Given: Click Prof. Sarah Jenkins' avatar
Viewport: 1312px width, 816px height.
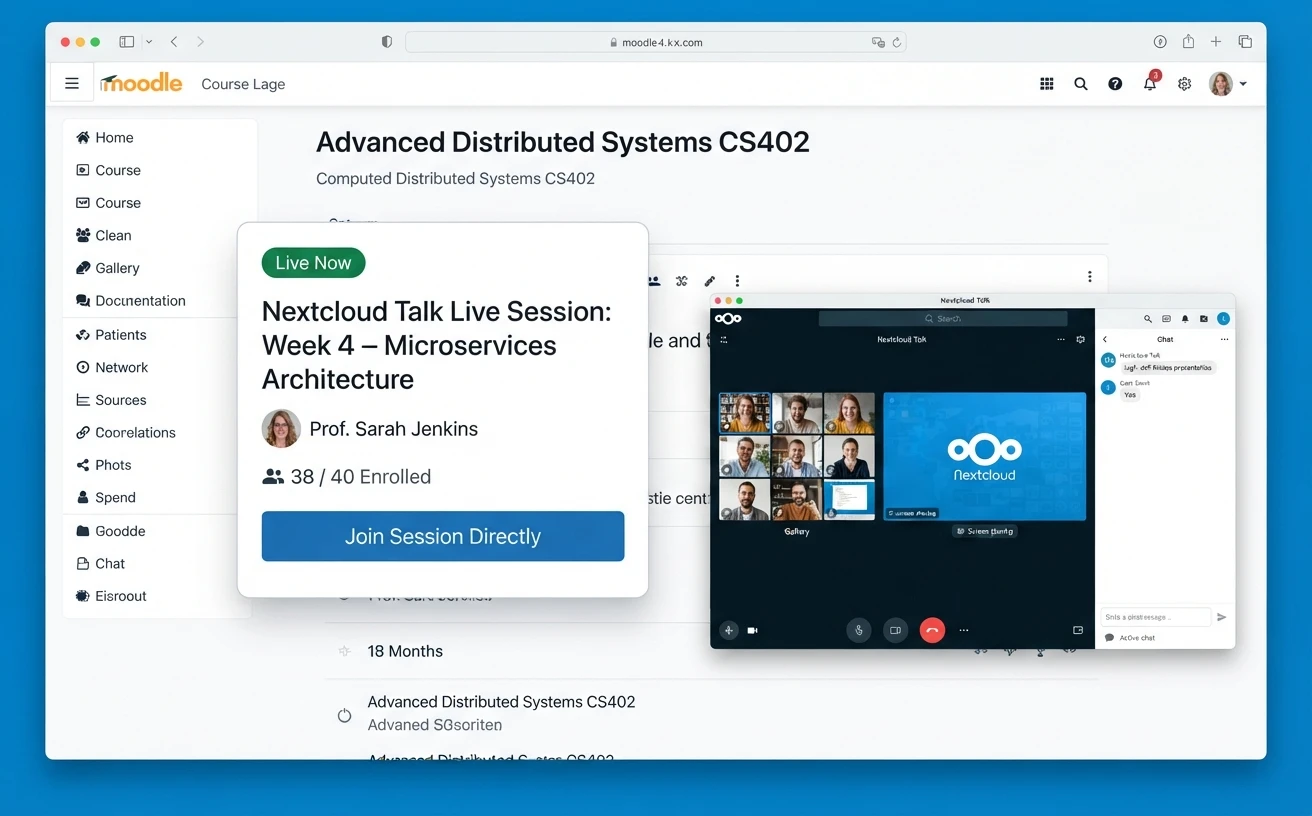Looking at the screenshot, I should click(281, 429).
